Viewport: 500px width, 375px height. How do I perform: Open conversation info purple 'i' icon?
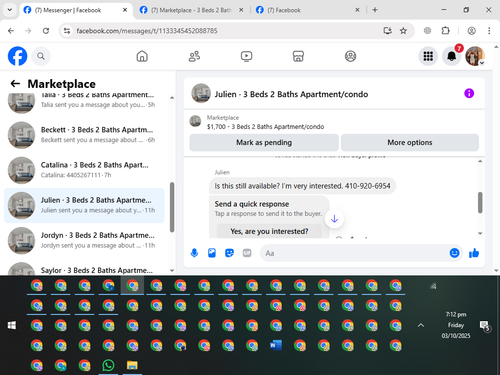[469, 93]
